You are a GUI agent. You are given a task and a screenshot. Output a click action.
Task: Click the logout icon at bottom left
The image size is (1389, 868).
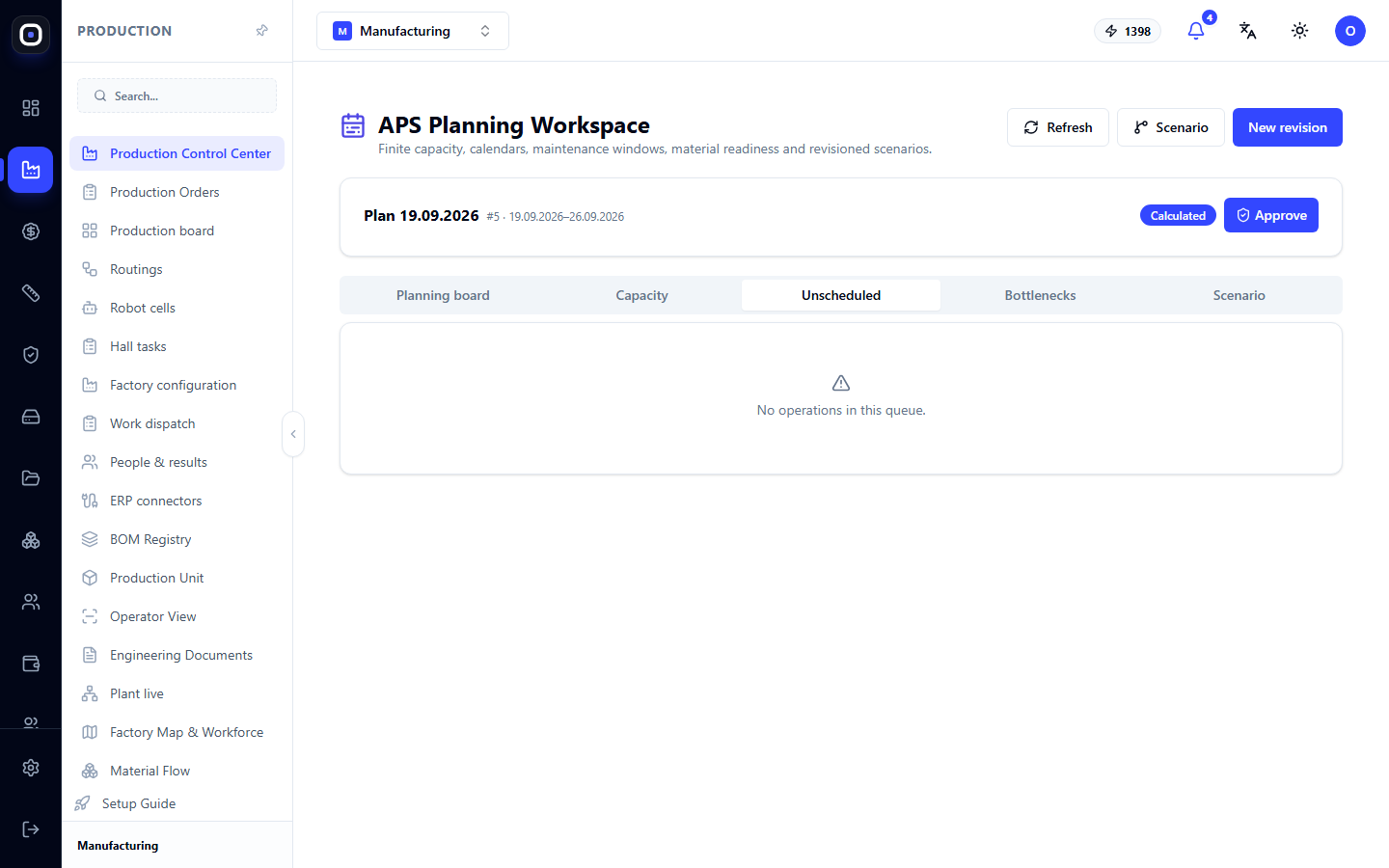(x=31, y=829)
